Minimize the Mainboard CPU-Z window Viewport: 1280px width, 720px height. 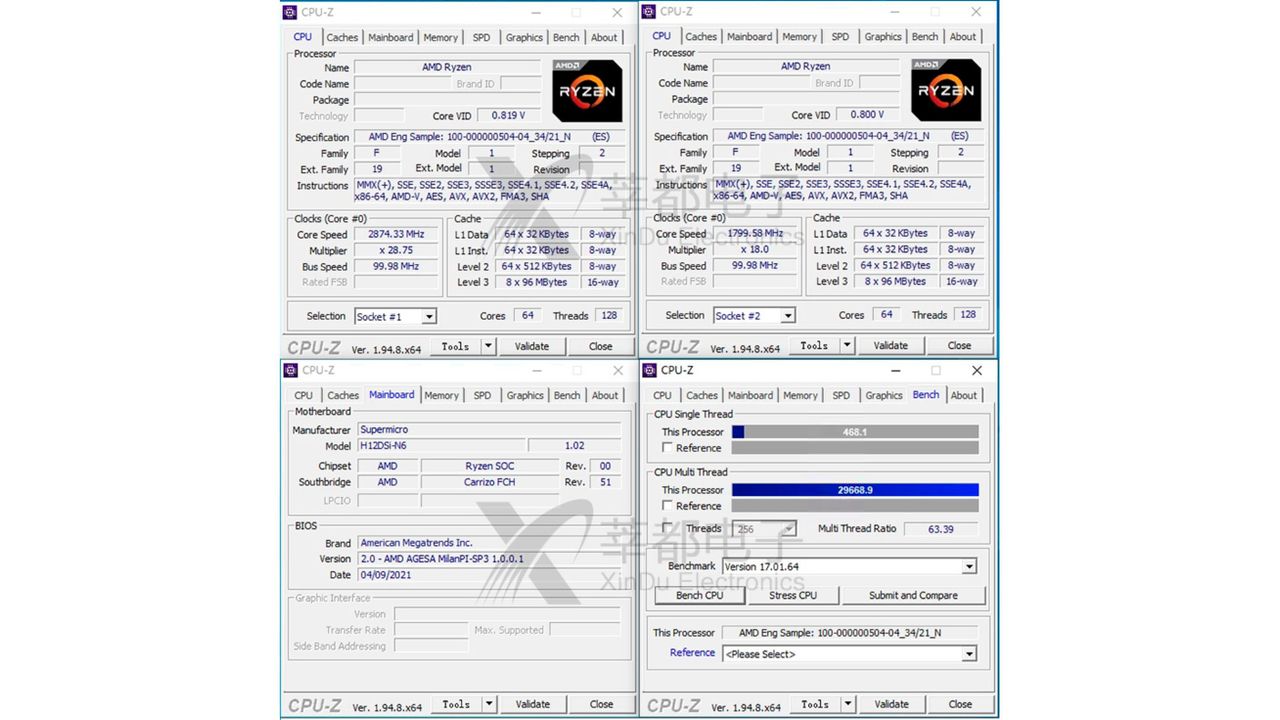click(536, 370)
